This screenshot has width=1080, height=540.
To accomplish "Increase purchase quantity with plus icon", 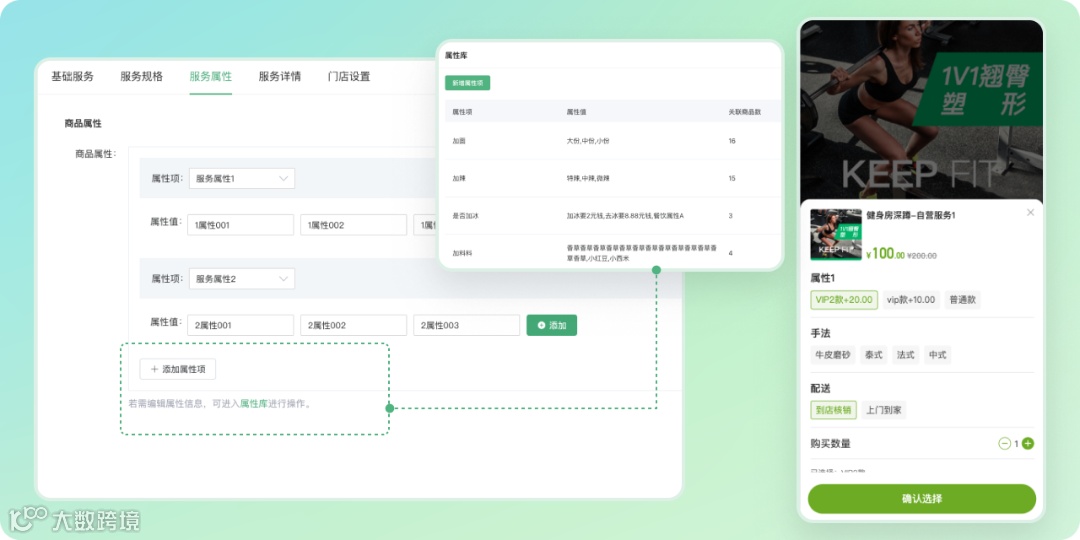I will [x=1028, y=444].
